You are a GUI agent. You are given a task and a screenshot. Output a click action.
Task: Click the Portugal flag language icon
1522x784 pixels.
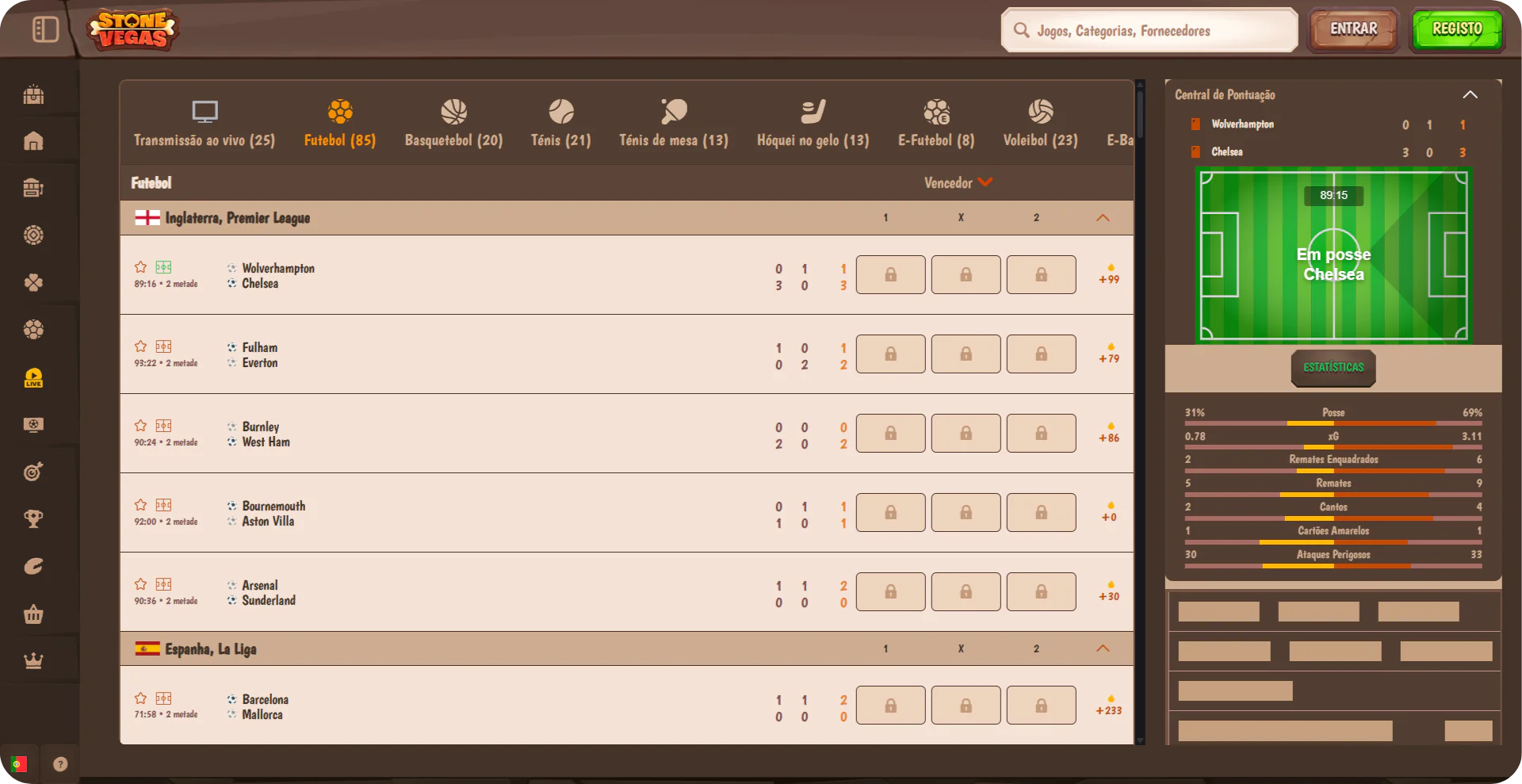tap(18, 764)
